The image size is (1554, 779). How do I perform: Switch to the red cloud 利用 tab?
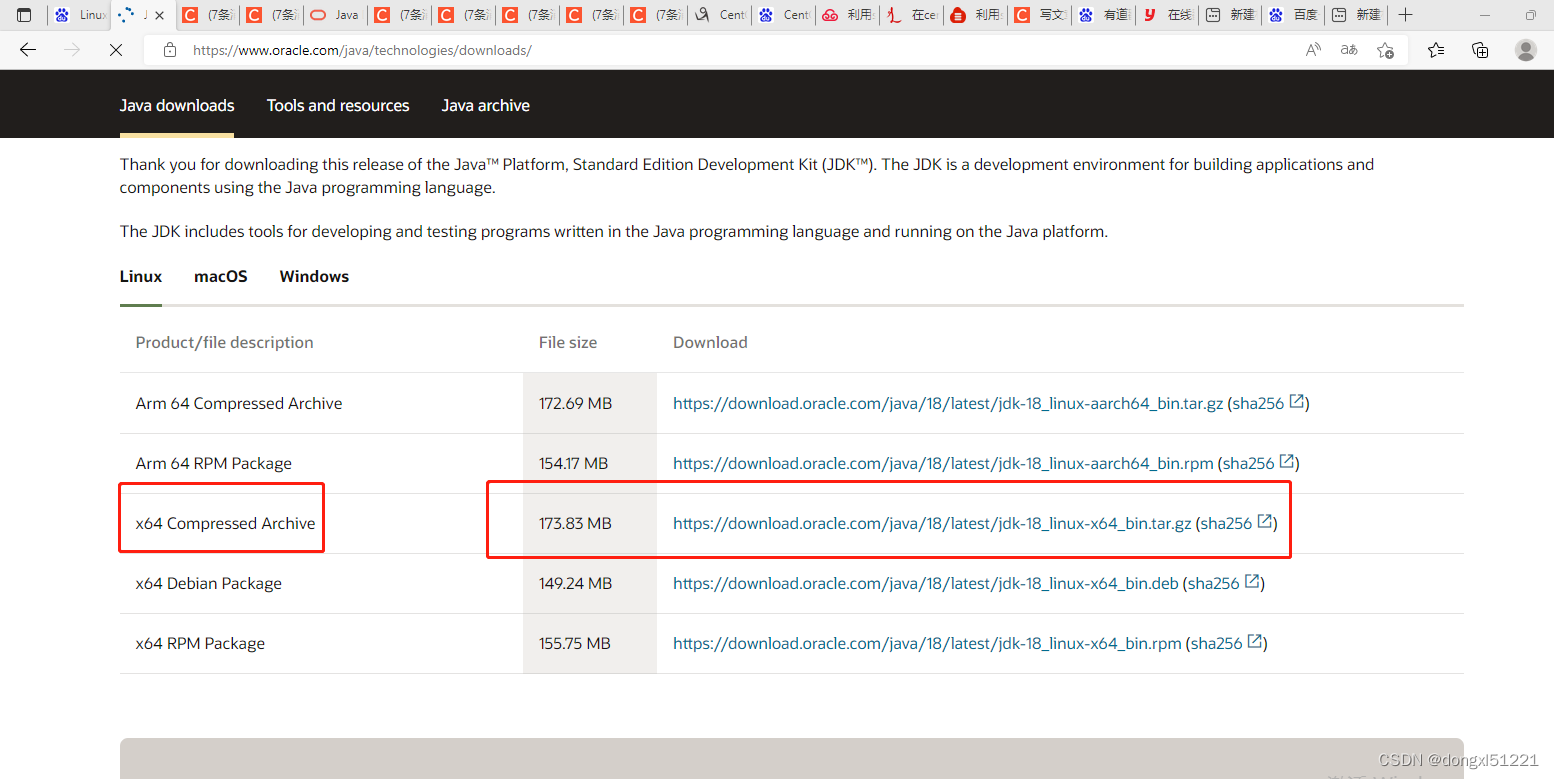point(848,15)
